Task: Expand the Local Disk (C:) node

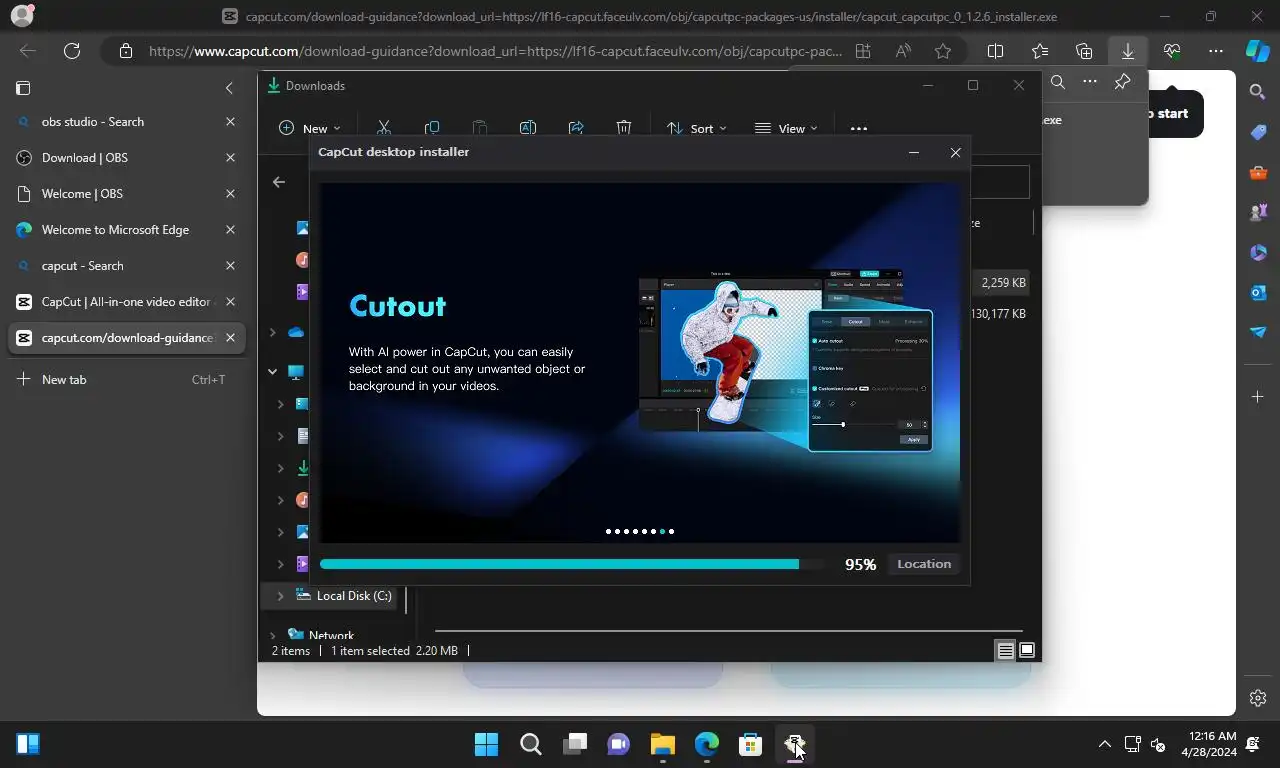Action: [x=280, y=596]
